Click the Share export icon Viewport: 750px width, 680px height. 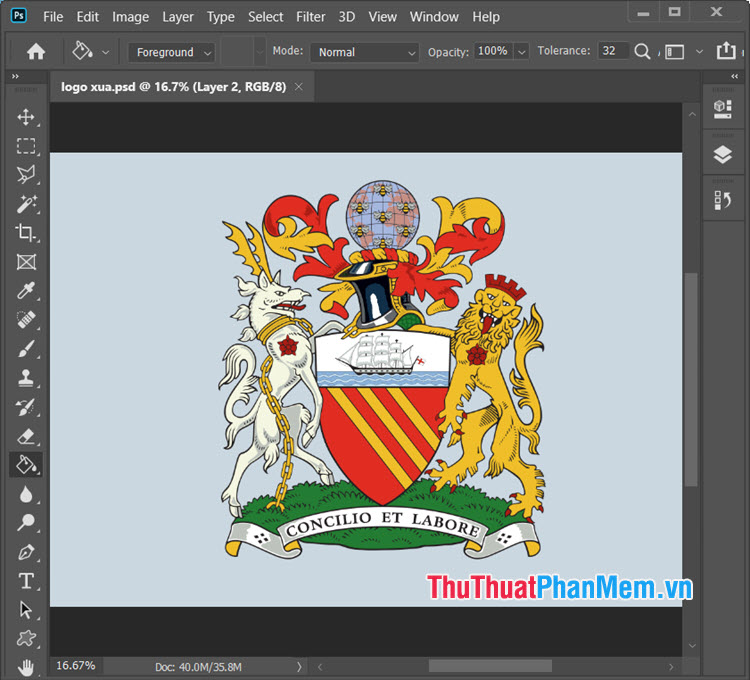pos(726,50)
